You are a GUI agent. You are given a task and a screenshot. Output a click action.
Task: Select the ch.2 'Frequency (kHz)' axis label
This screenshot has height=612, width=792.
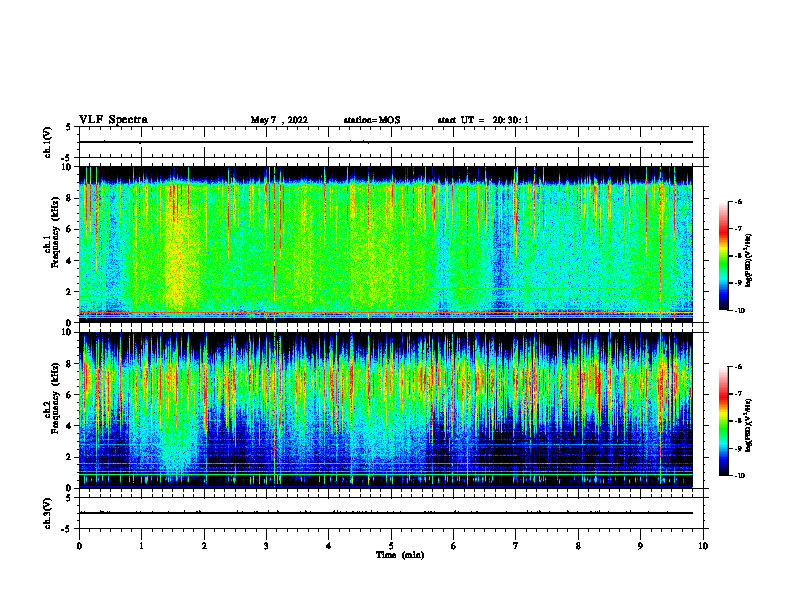tap(55, 398)
